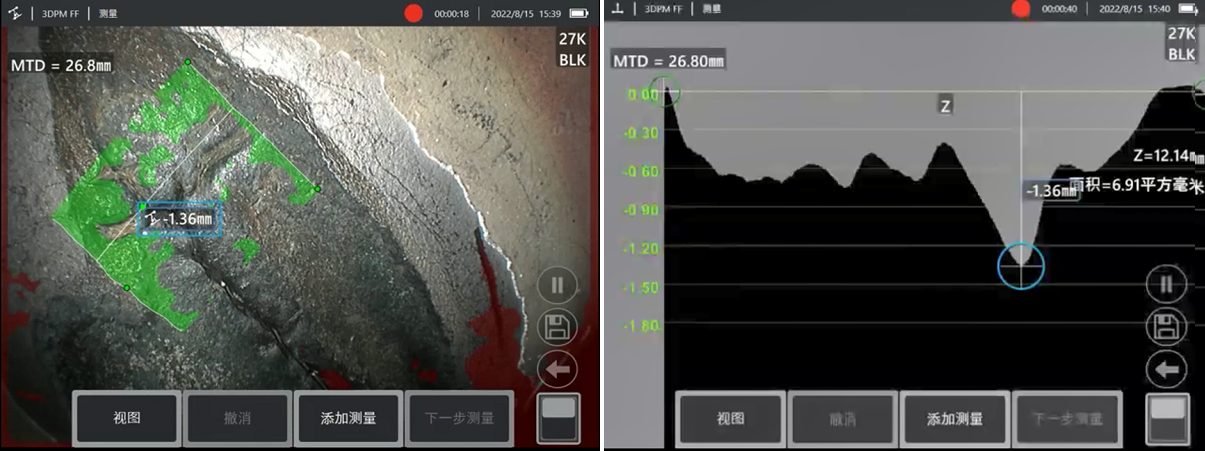Click the red record indicator in the right panel
This screenshot has height=451, width=1205.
1020,9
